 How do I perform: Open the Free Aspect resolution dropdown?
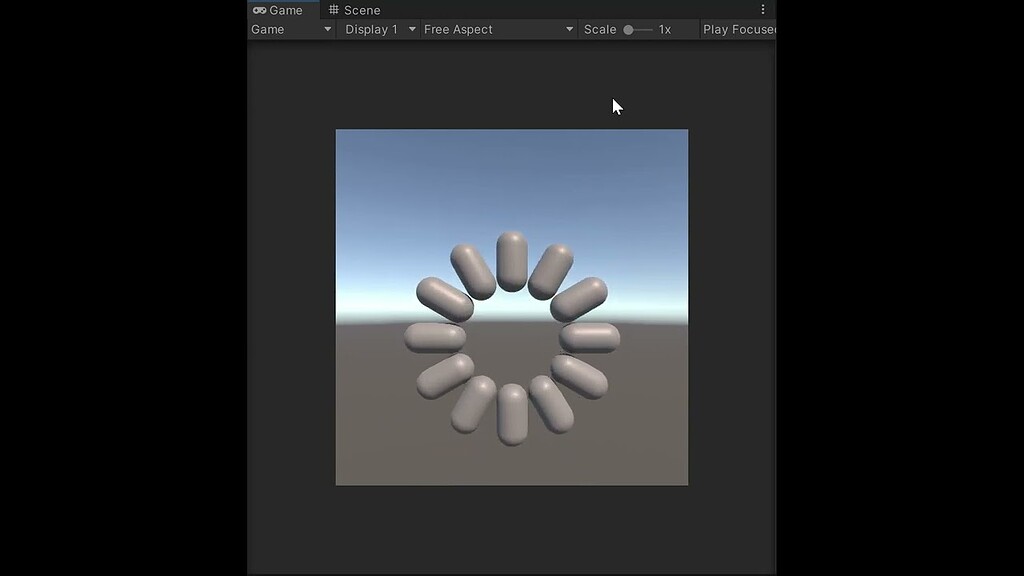(490, 29)
